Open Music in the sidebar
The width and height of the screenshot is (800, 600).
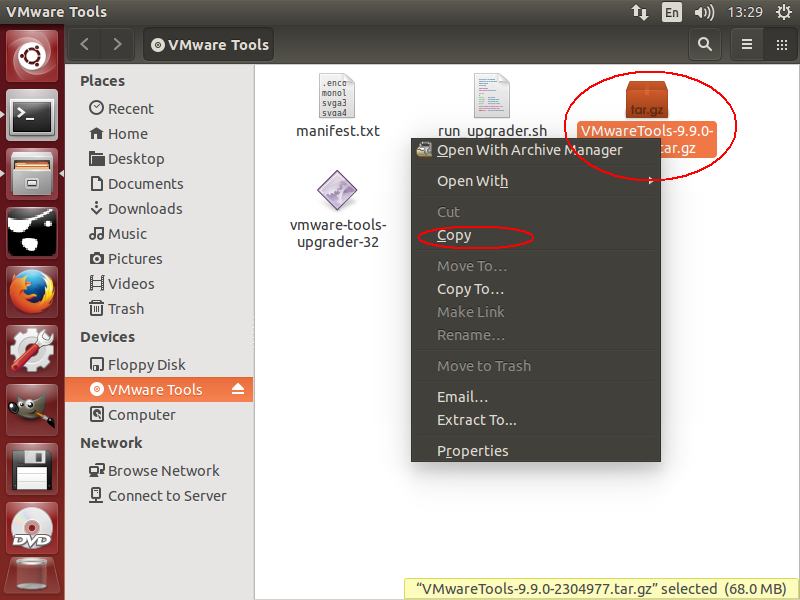[159, 234]
